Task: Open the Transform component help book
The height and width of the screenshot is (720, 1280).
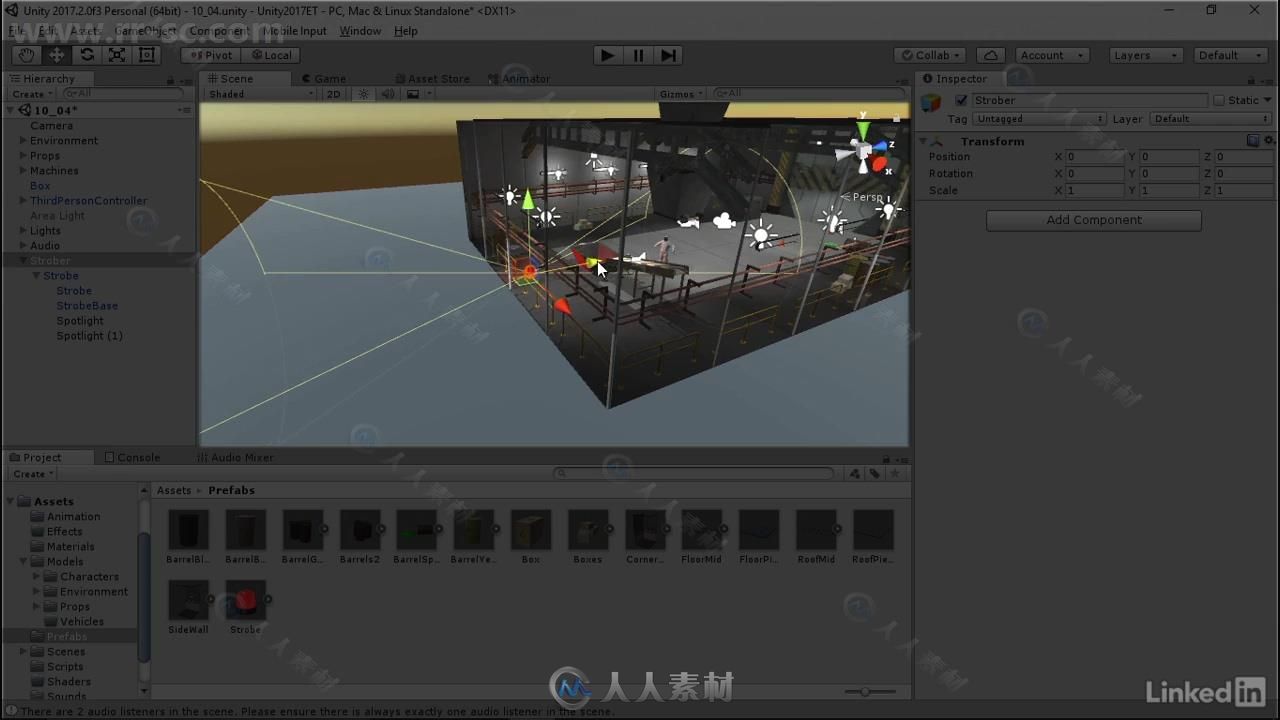Action: (1253, 141)
